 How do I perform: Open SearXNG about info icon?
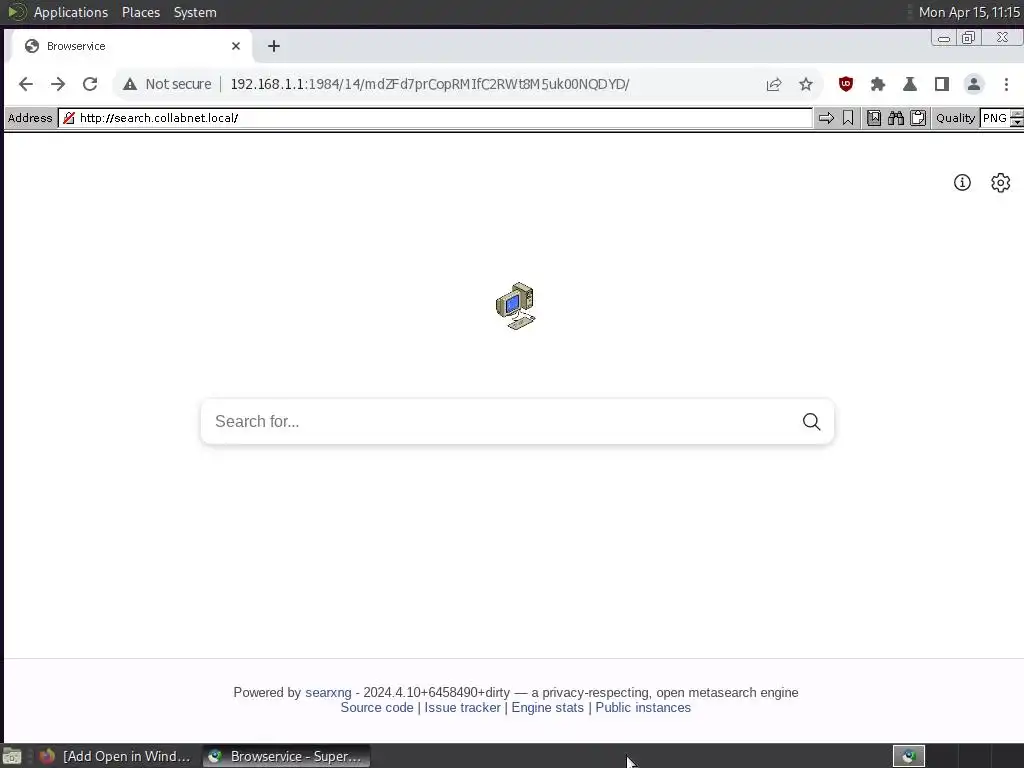click(962, 183)
